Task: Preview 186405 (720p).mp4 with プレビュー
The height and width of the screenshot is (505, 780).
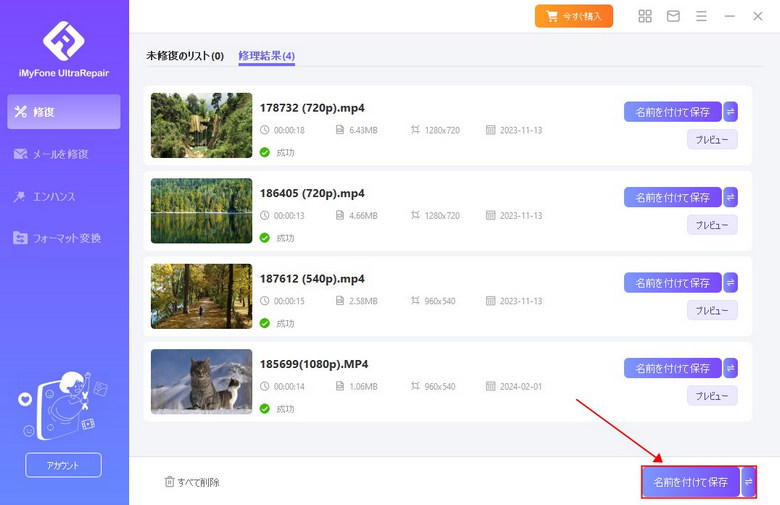Action: coord(712,225)
